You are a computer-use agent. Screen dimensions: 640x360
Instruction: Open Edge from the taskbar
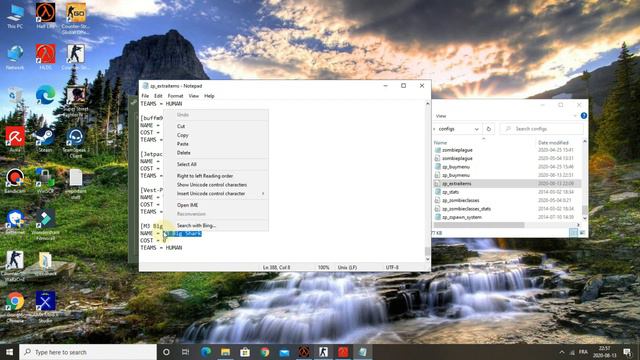tap(206, 352)
